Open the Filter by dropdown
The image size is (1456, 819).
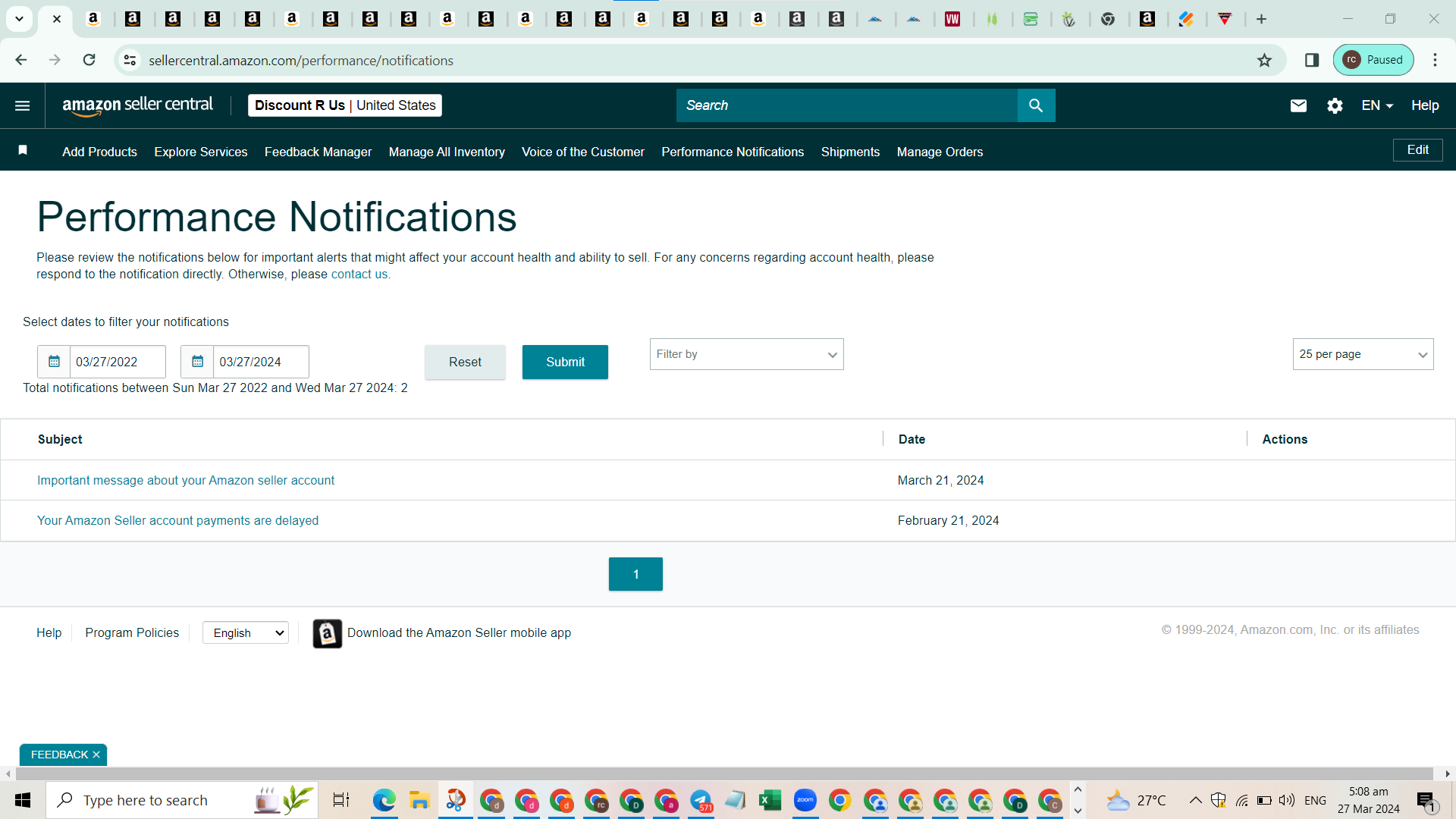(746, 354)
